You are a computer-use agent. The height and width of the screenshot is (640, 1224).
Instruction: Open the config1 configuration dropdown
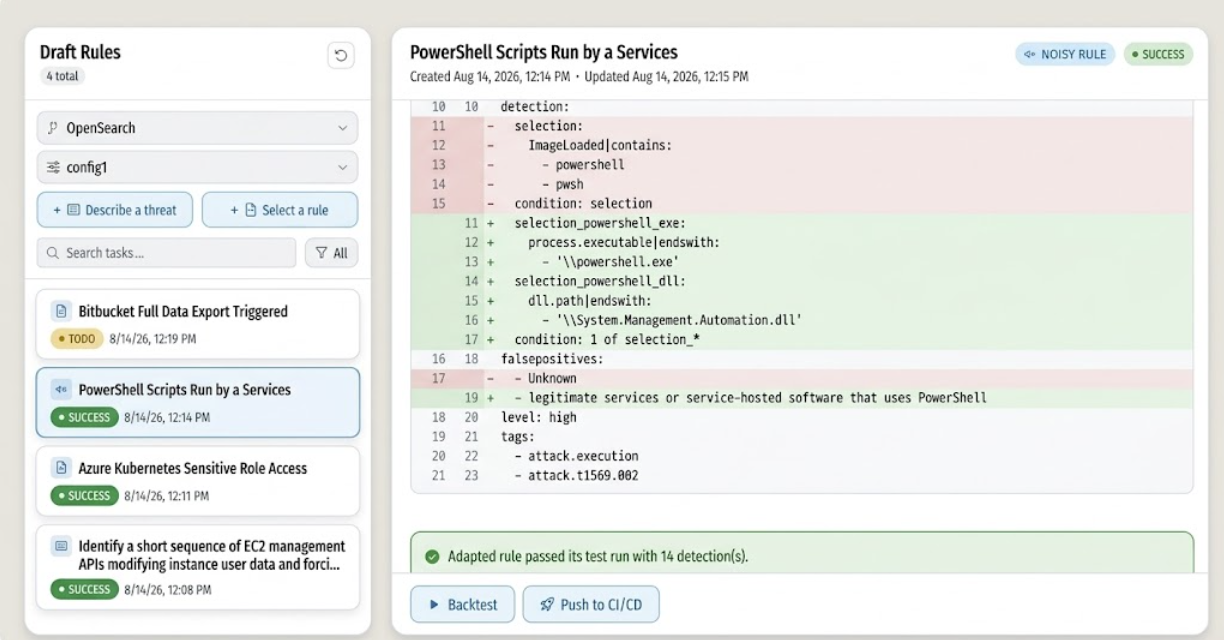pyautogui.click(x=197, y=167)
